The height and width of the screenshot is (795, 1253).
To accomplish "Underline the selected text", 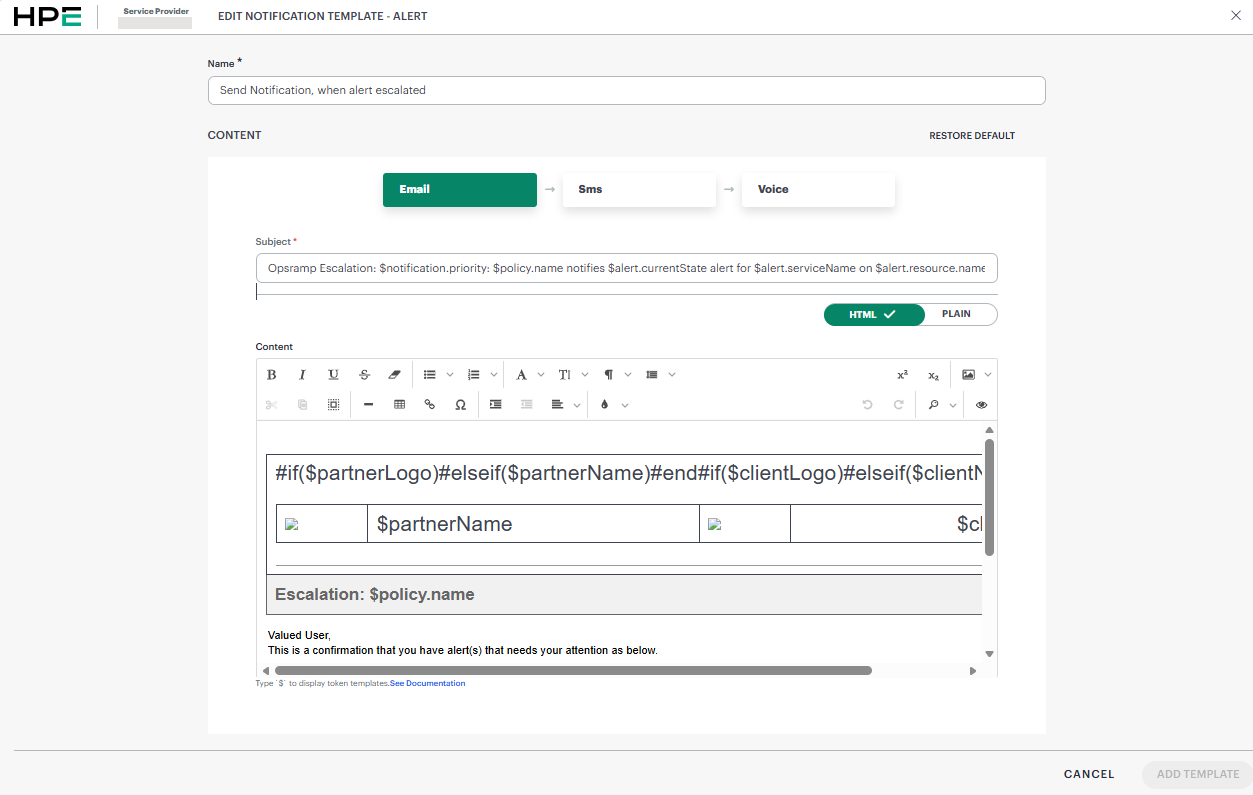I will 333,375.
